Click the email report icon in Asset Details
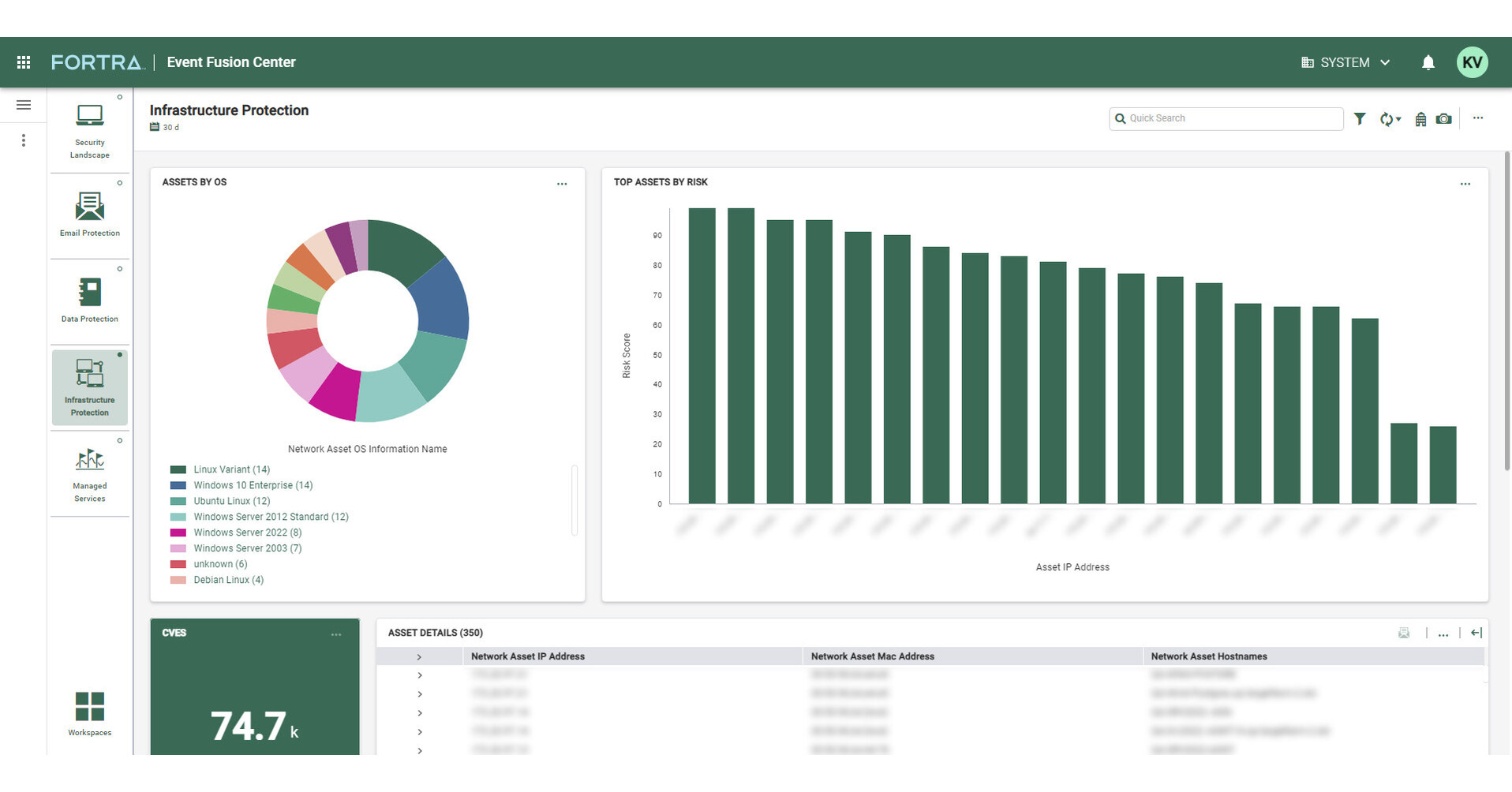 tap(1404, 633)
